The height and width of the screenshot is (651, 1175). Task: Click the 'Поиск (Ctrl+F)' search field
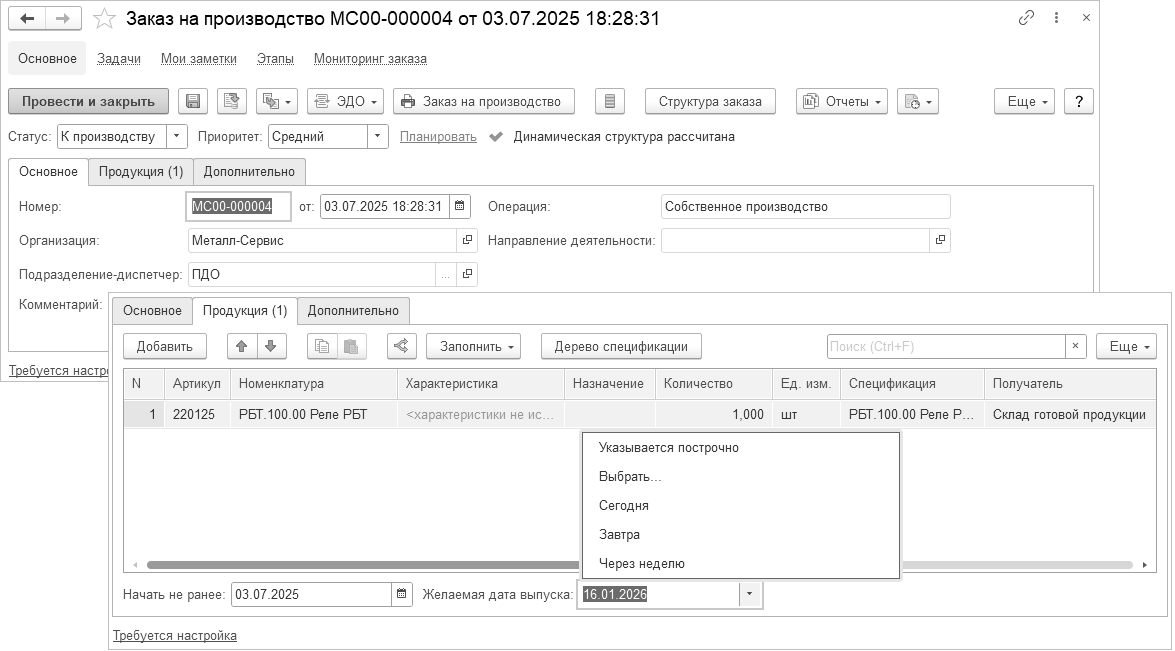pyautogui.click(x=945, y=346)
